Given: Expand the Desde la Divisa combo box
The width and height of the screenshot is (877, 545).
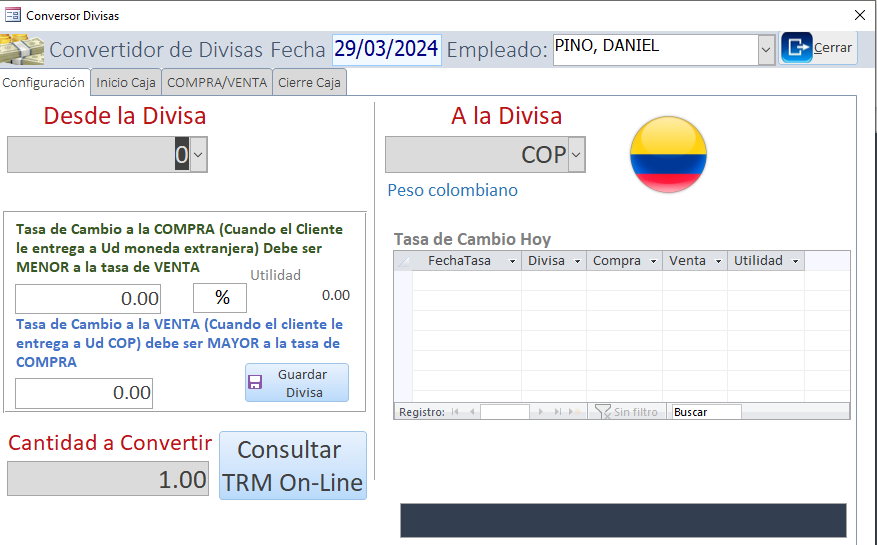Looking at the screenshot, I should [x=198, y=154].
